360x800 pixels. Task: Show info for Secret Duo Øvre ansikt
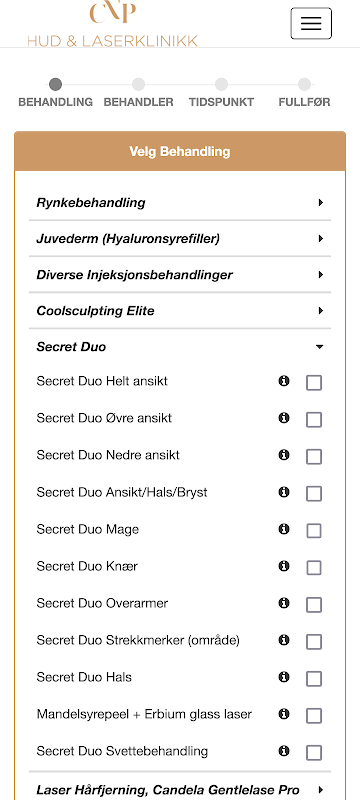pyautogui.click(x=284, y=418)
